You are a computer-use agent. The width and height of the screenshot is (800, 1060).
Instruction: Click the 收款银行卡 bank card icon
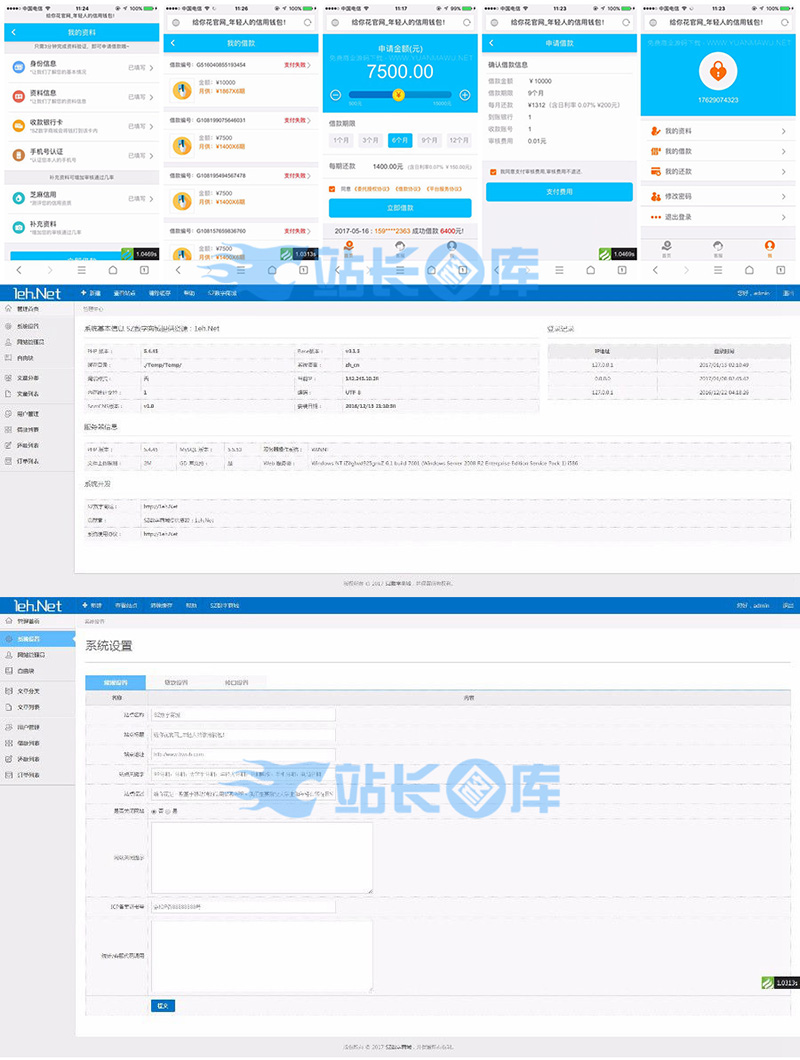pos(20,125)
